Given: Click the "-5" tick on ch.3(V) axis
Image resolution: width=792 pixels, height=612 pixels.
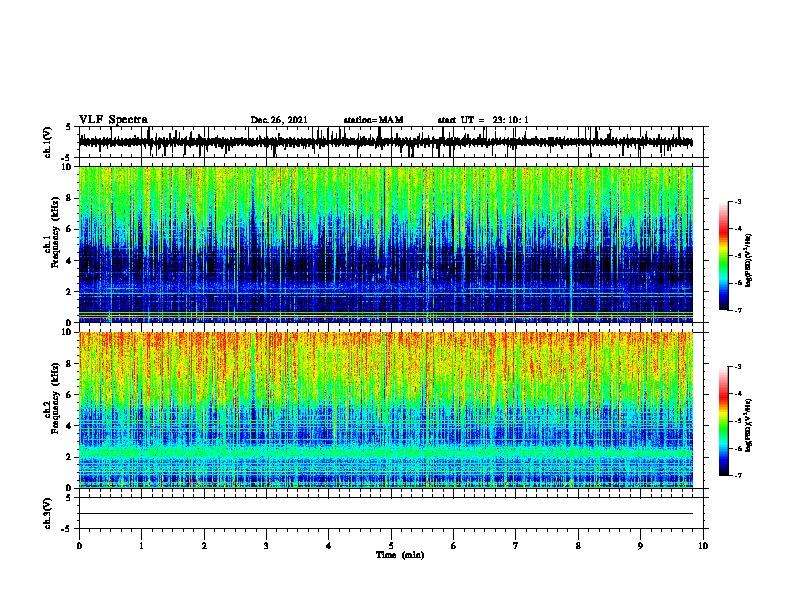Looking at the screenshot, I should [67, 529].
